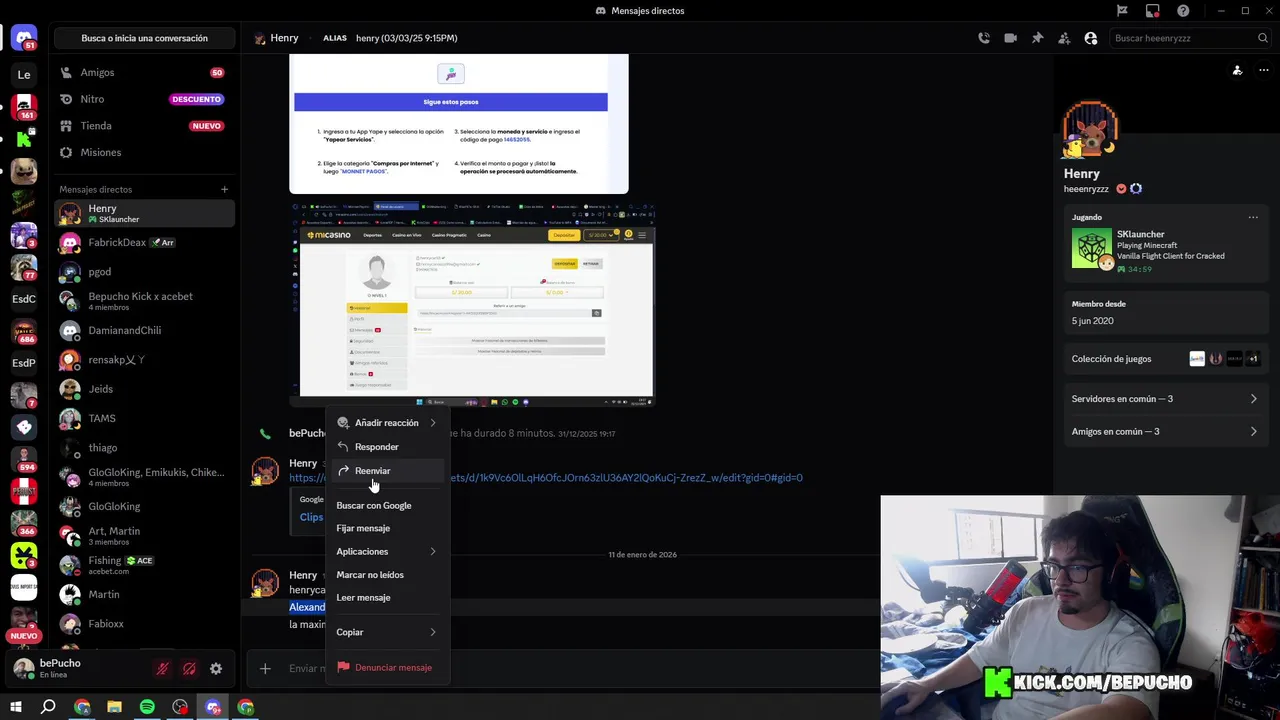Click SKlauncher game title in profile

coord(1140,234)
